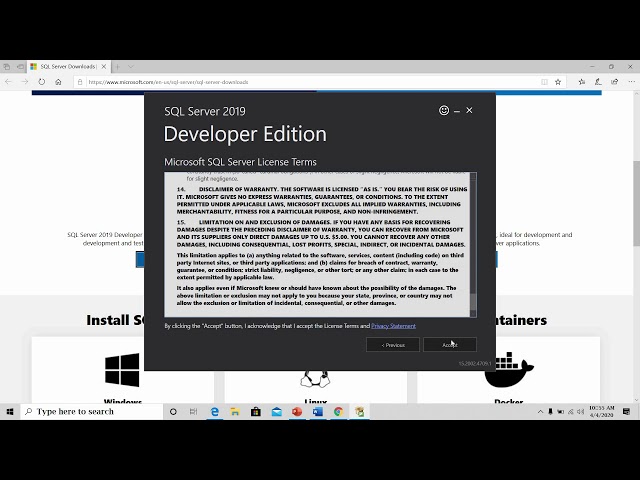Open the Favorites hub icon

(582, 82)
